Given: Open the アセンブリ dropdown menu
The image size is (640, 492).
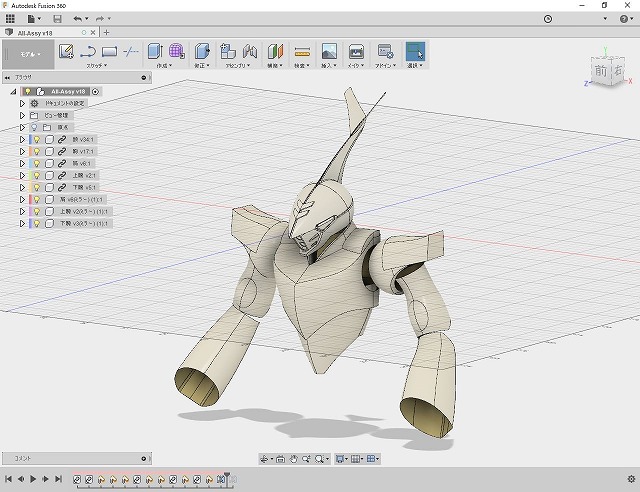Looking at the screenshot, I should (x=238, y=65).
